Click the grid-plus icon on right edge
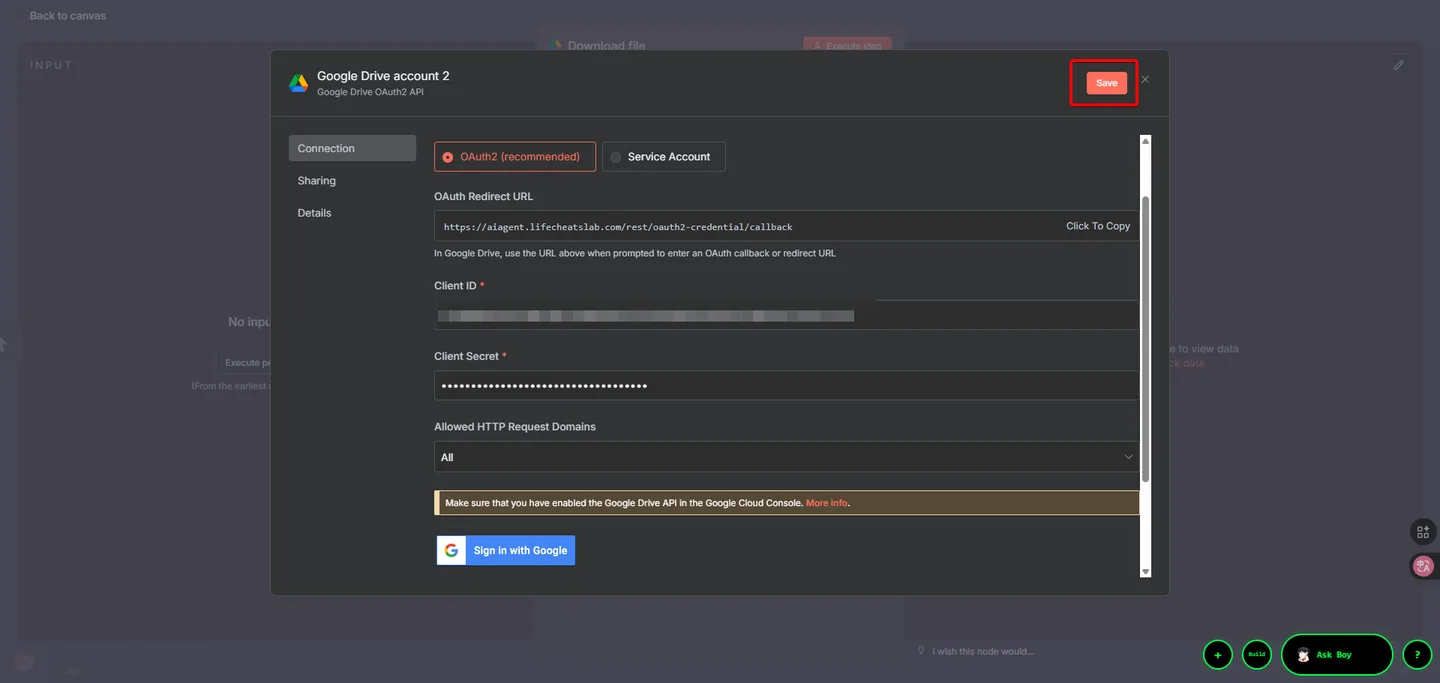Image resolution: width=1440 pixels, height=683 pixels. [1423, 531]
